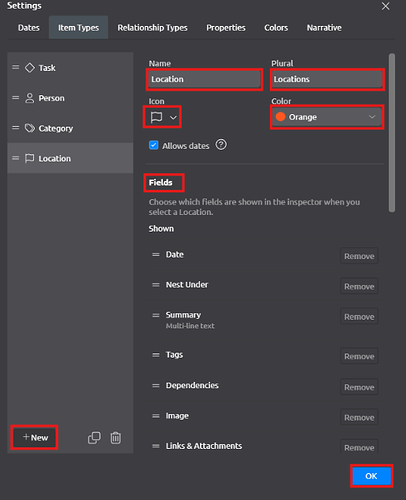Screen dimensions: 406x500
Task: Toggle the Allows dates checkbox
Action: [x=154, y=145]
